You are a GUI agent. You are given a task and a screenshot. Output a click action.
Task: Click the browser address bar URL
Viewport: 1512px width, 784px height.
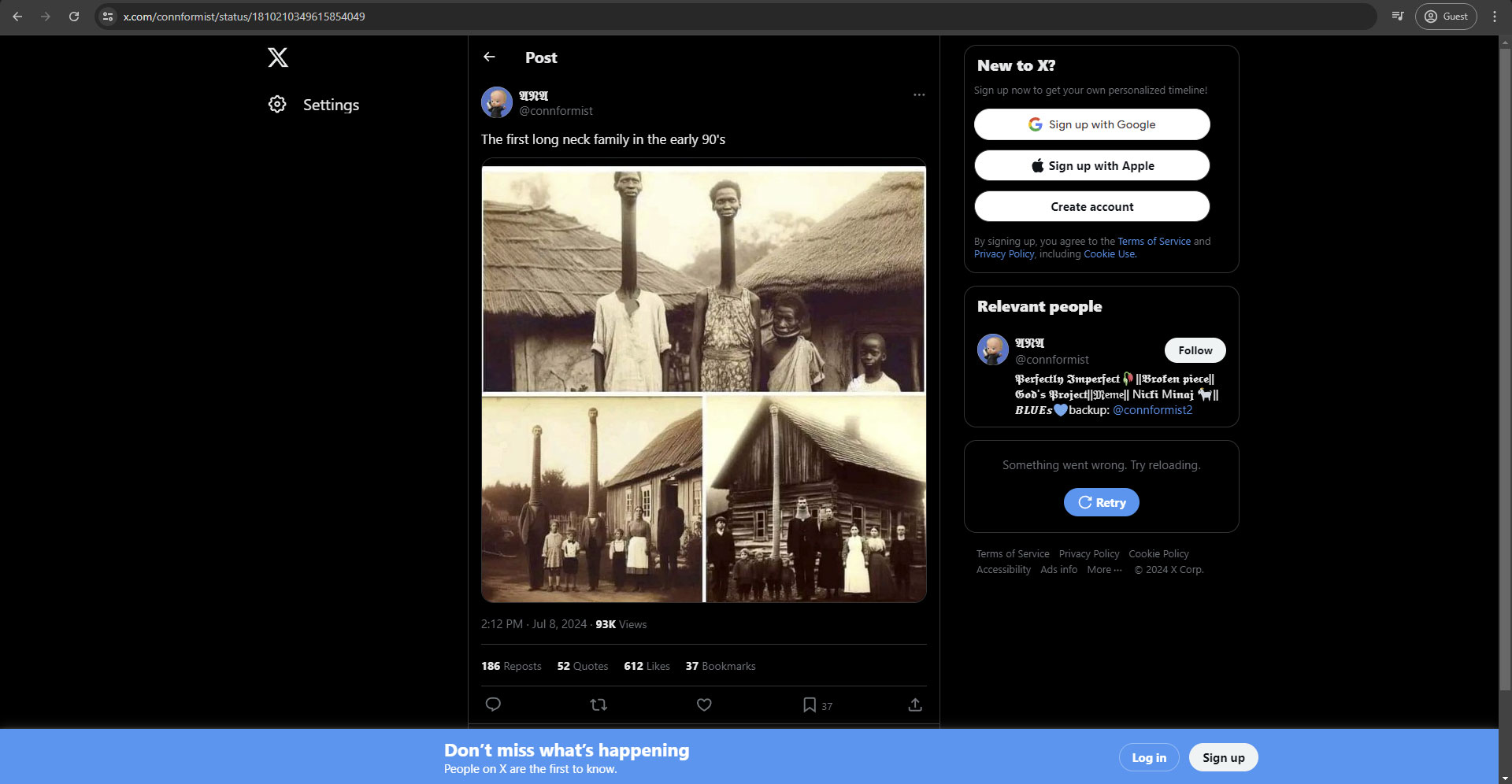pos(244,17)
